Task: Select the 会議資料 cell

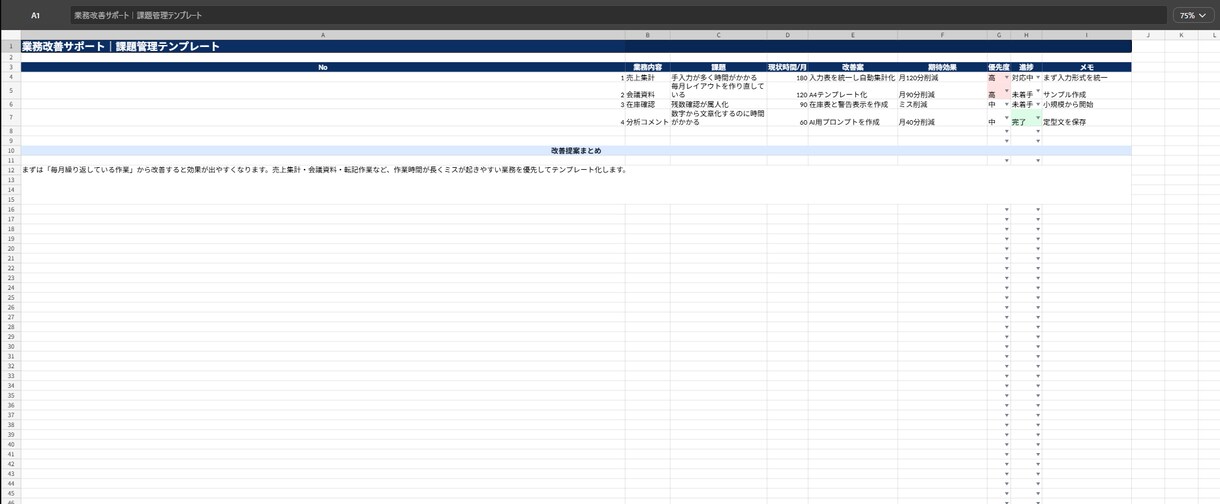Action: click(648, 91)
